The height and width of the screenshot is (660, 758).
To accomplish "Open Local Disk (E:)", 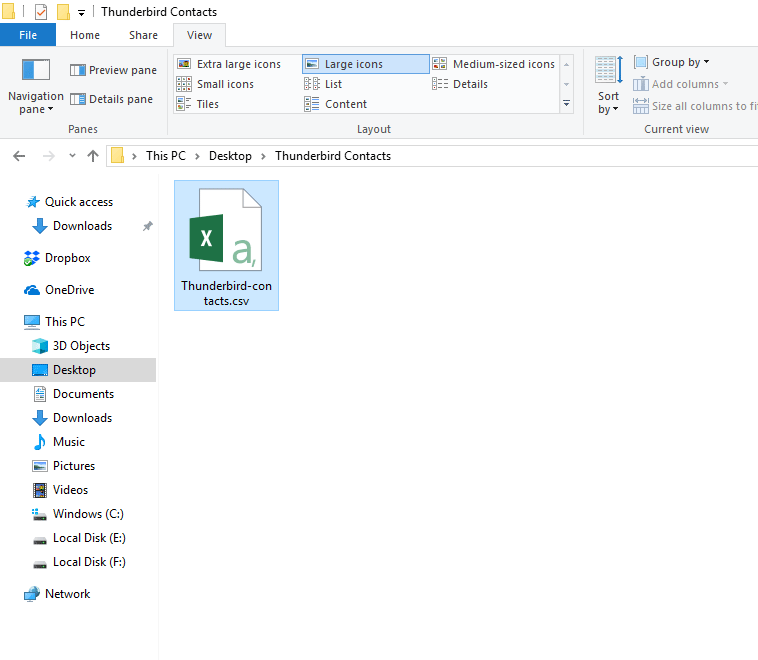I will (x=78, y=538).
